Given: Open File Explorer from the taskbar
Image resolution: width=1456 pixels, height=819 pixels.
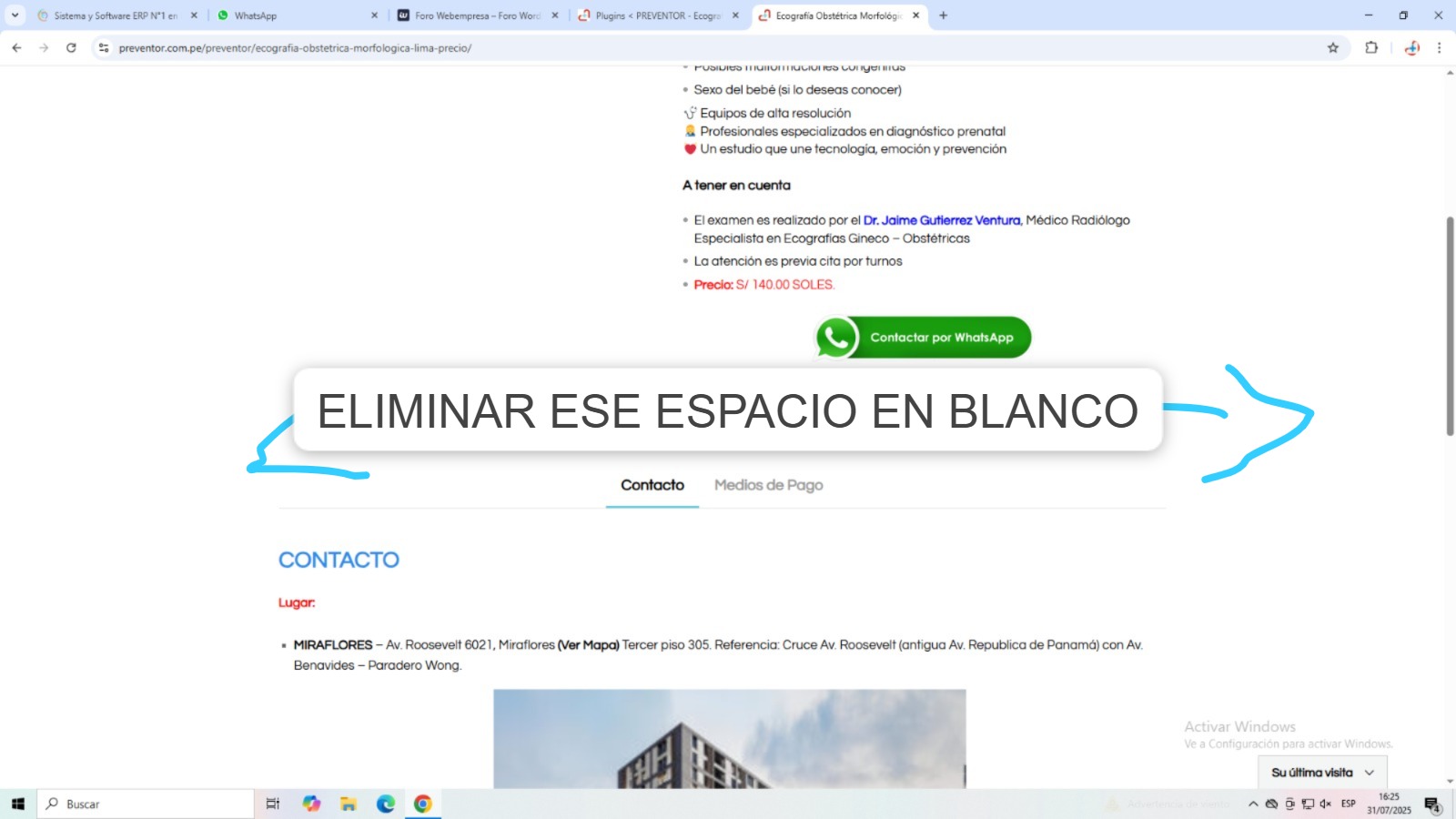Looking at the screenshot, I should 349,804.
